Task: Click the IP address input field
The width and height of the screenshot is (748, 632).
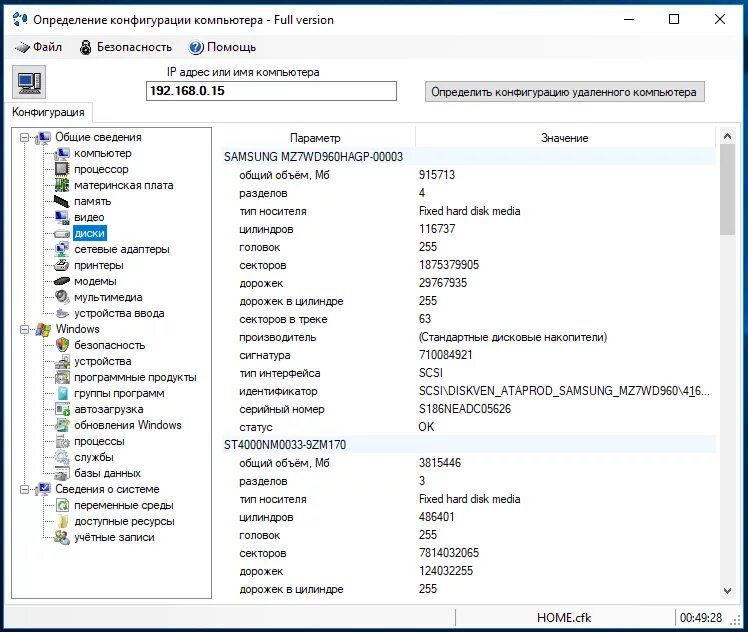Action: tap(271, 91)
